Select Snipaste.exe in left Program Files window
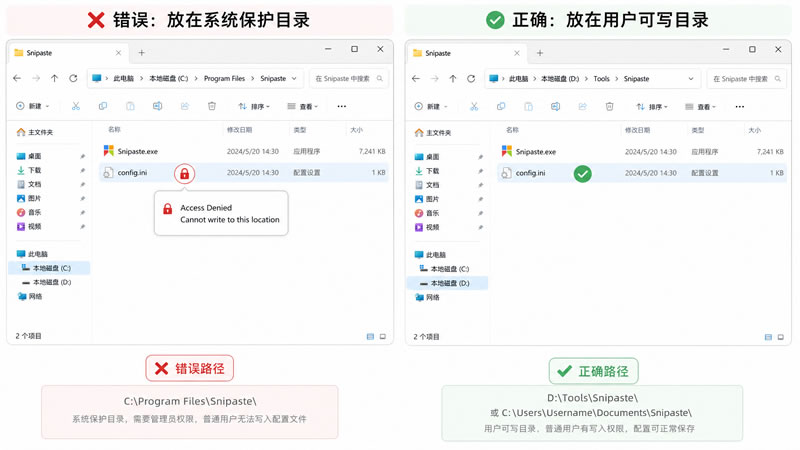 click(244, 151)
